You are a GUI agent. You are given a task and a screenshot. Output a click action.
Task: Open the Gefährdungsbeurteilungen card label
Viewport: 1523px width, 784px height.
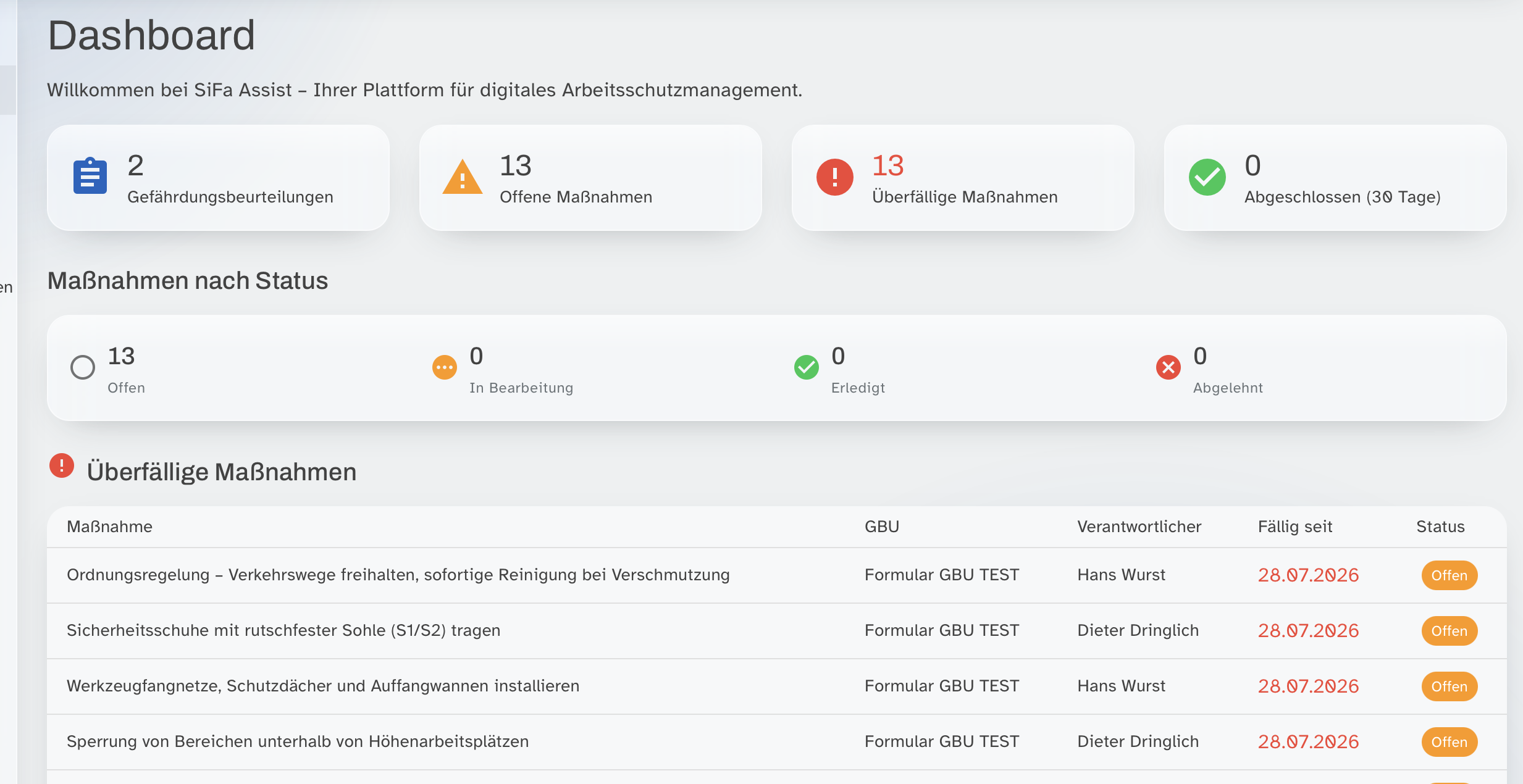pyautogui.click(x=230, y=197)
